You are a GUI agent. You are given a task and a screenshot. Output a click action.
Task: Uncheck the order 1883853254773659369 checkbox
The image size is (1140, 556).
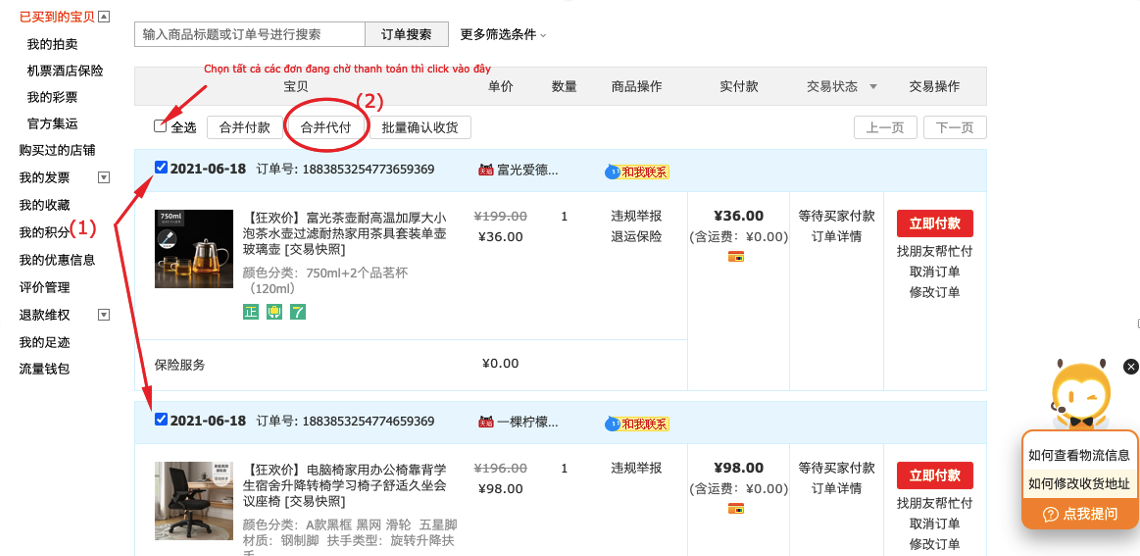point(161,168)
